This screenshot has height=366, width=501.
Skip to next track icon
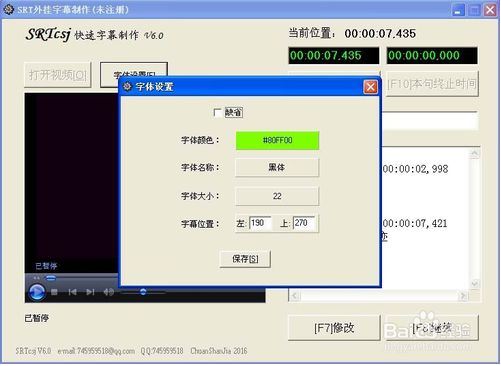pos(90,292)
